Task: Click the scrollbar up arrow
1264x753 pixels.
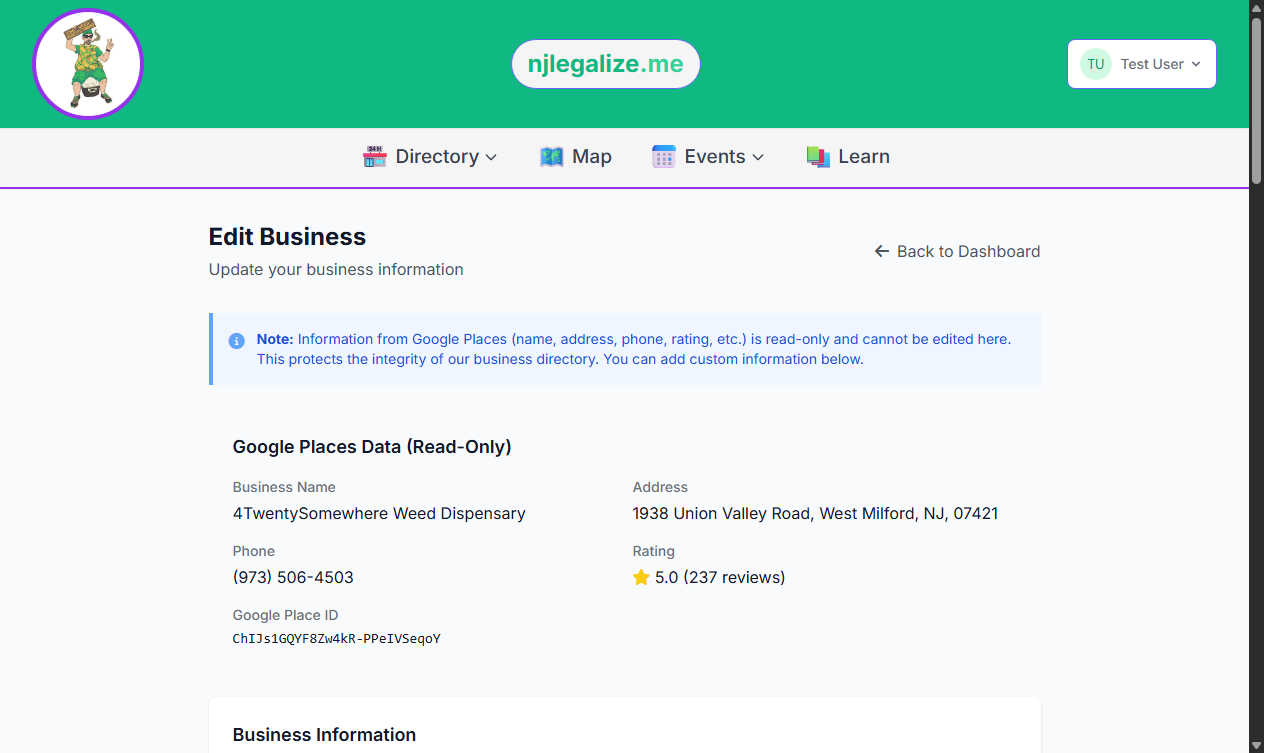Action: (x=1256, y=8)
